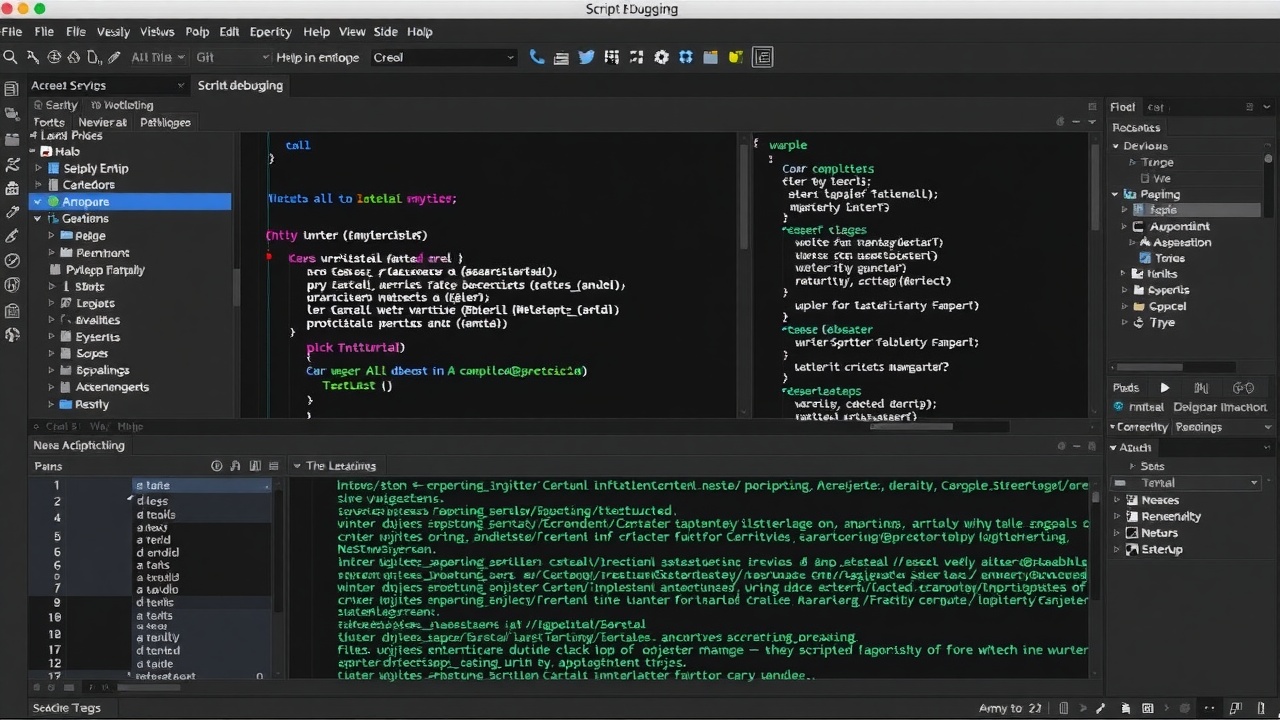The width and height of the screenshot is (1280, 720).
Task: Toggle the Neaces checkbox item
Action: 1132,500
